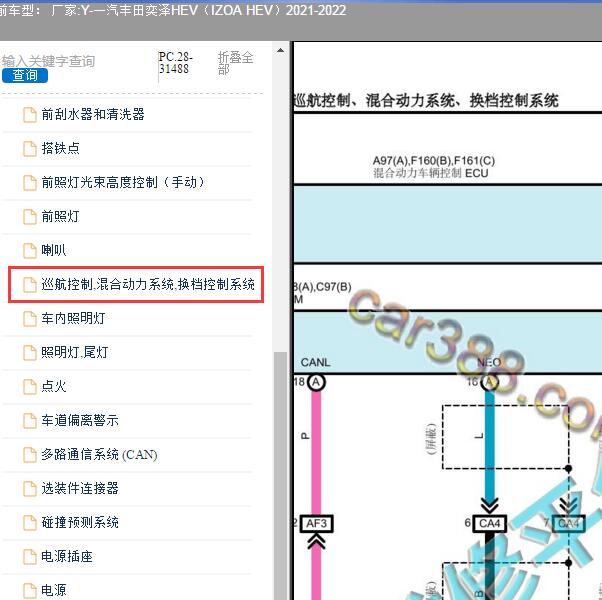
Task: Select 前照灯光束高度控制（手动）entry
Action: [x=123, y=182]
